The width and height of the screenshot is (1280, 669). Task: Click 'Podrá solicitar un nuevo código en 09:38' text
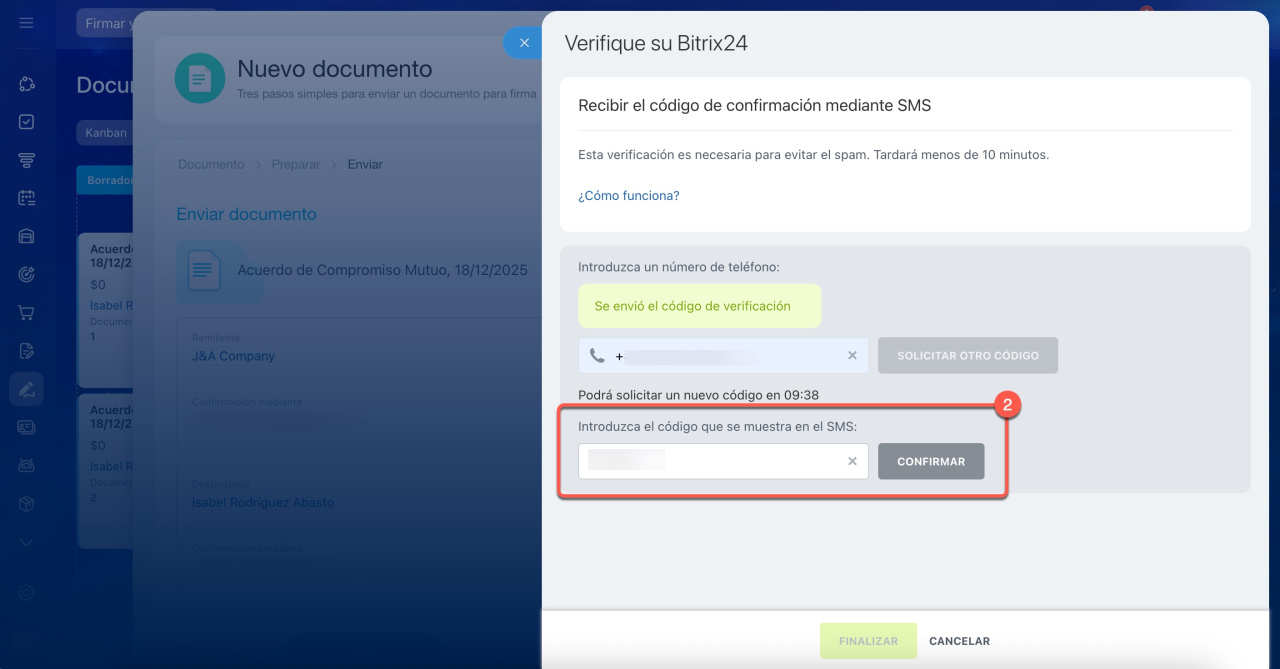699,395
